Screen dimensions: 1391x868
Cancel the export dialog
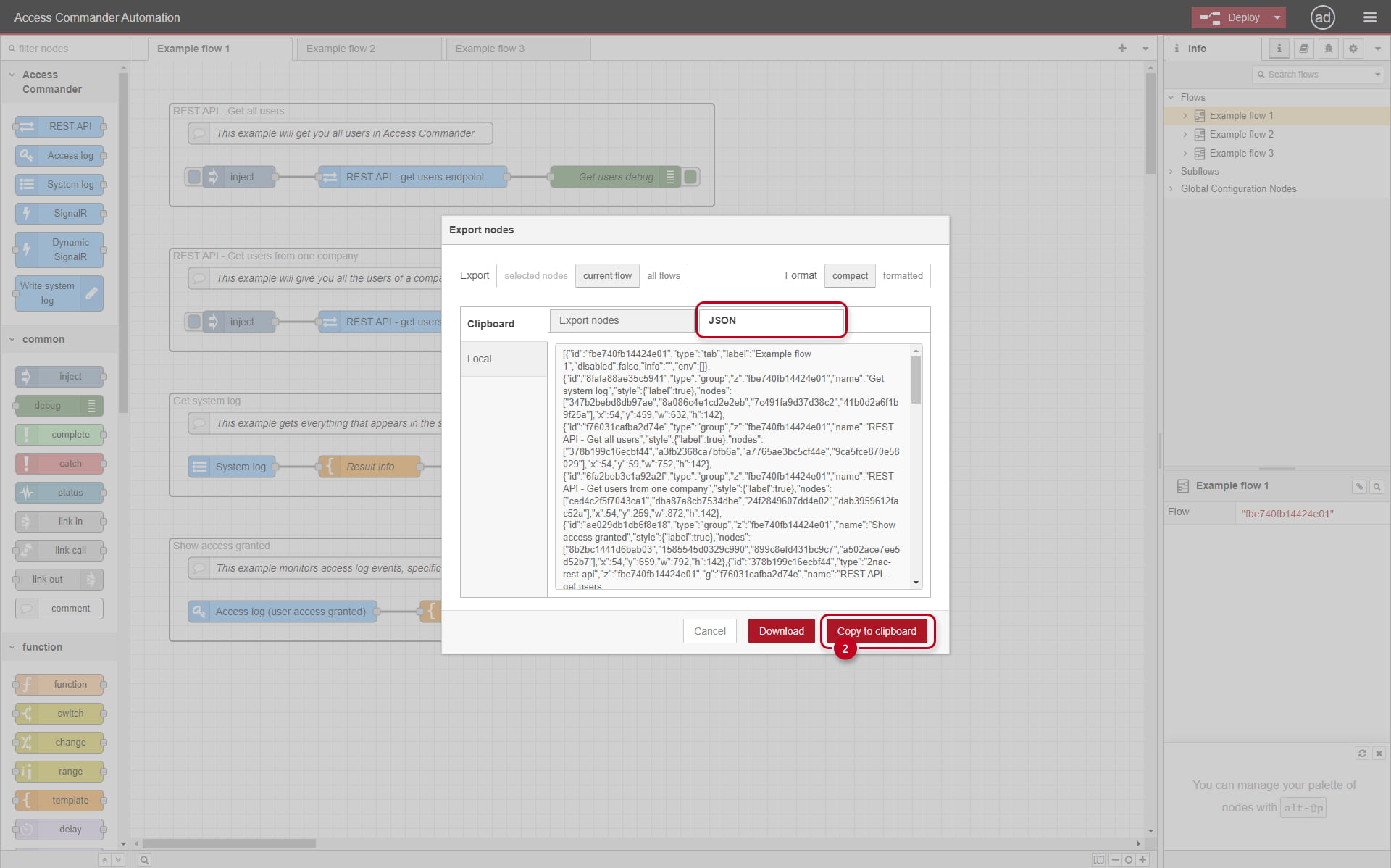pos(709,631)
